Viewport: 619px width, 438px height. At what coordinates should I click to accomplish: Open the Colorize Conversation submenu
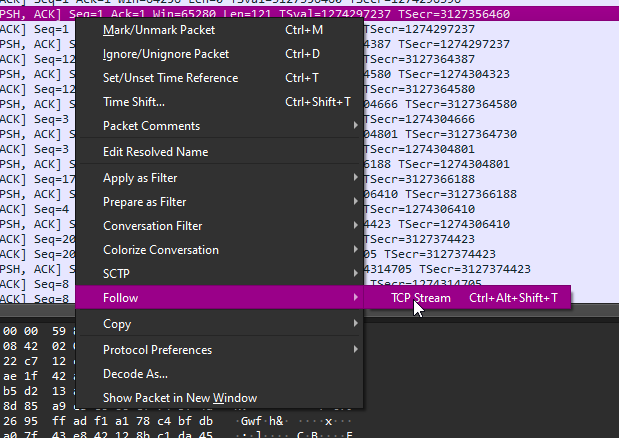[219, 250]
